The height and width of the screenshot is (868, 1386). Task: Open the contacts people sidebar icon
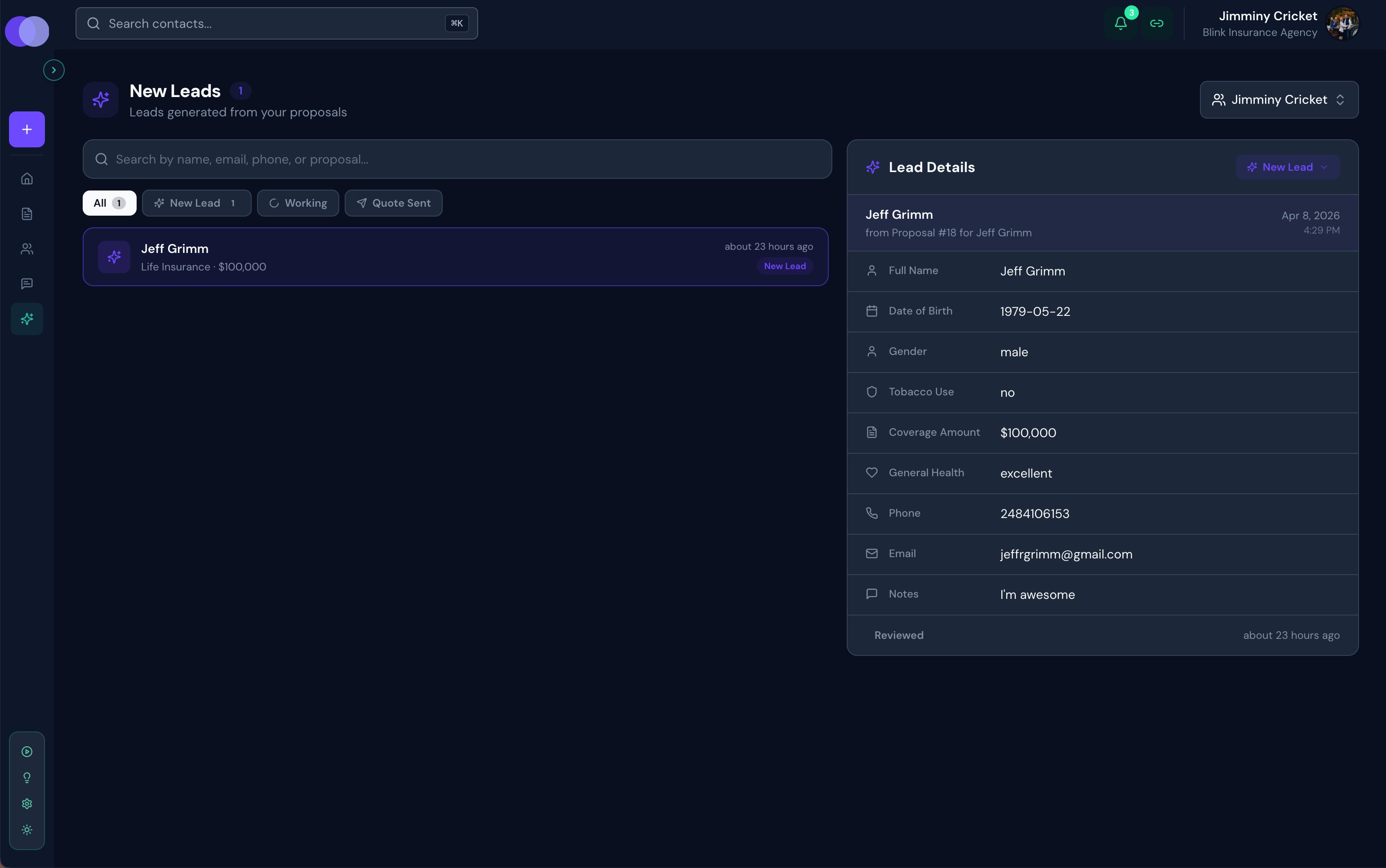tap(27, 248)
